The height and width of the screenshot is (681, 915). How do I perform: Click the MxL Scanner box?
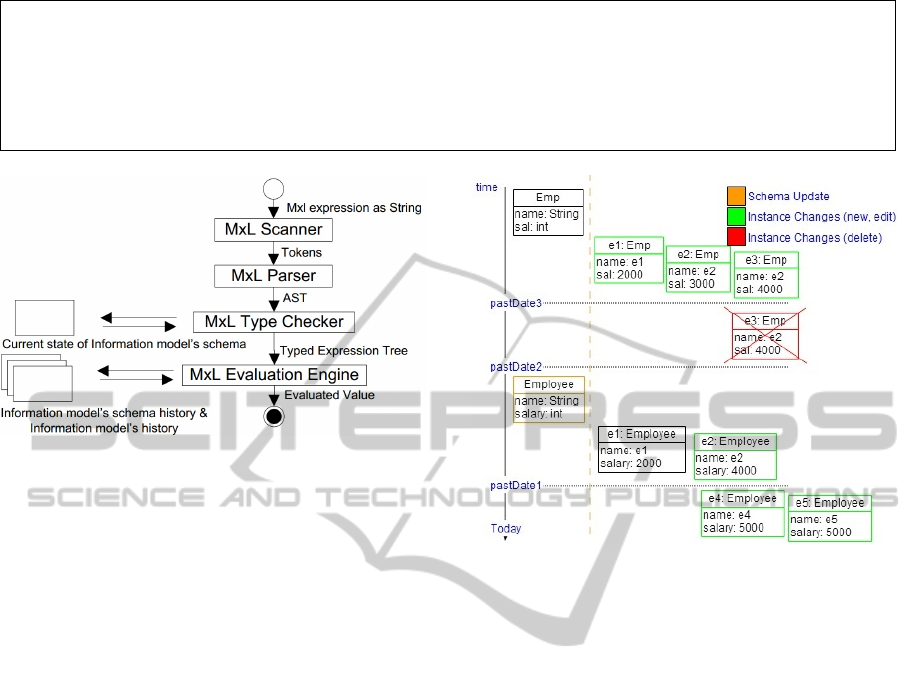click(x=272, y=230)
